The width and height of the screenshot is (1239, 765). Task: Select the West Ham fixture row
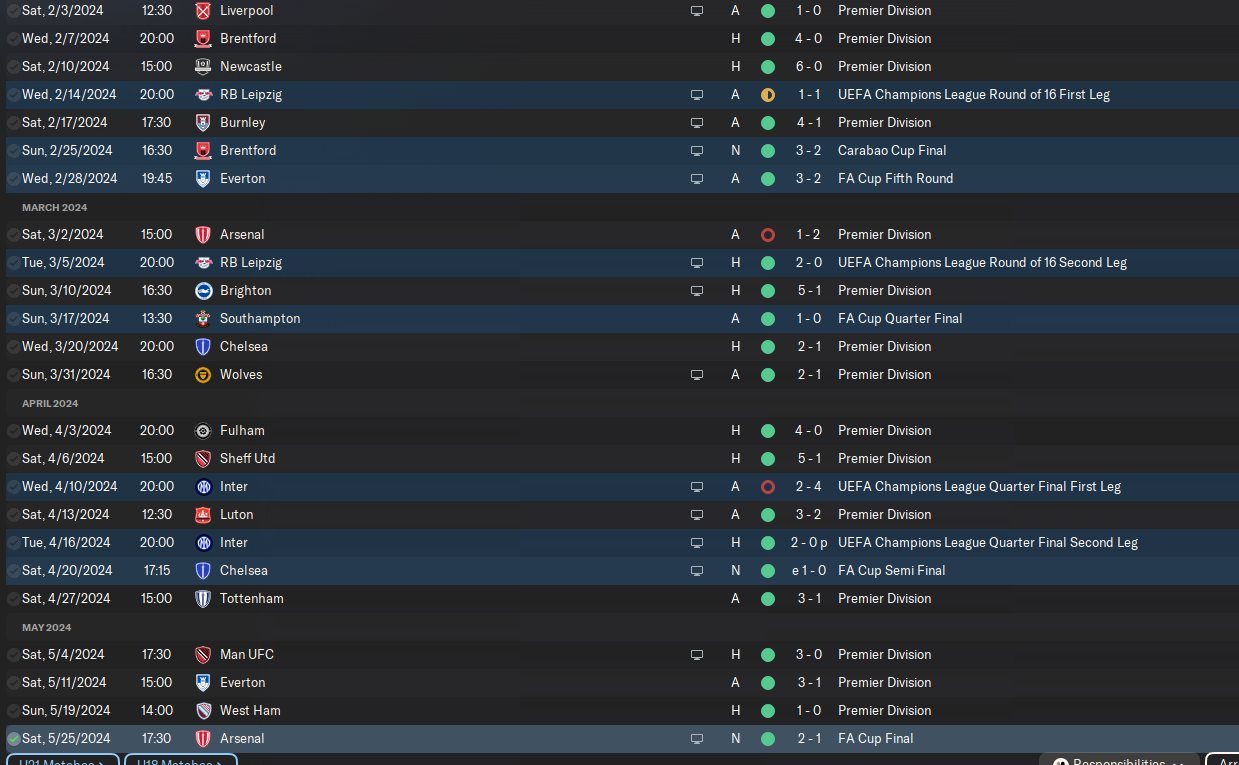pyautogui.click(x=620, y=711)
